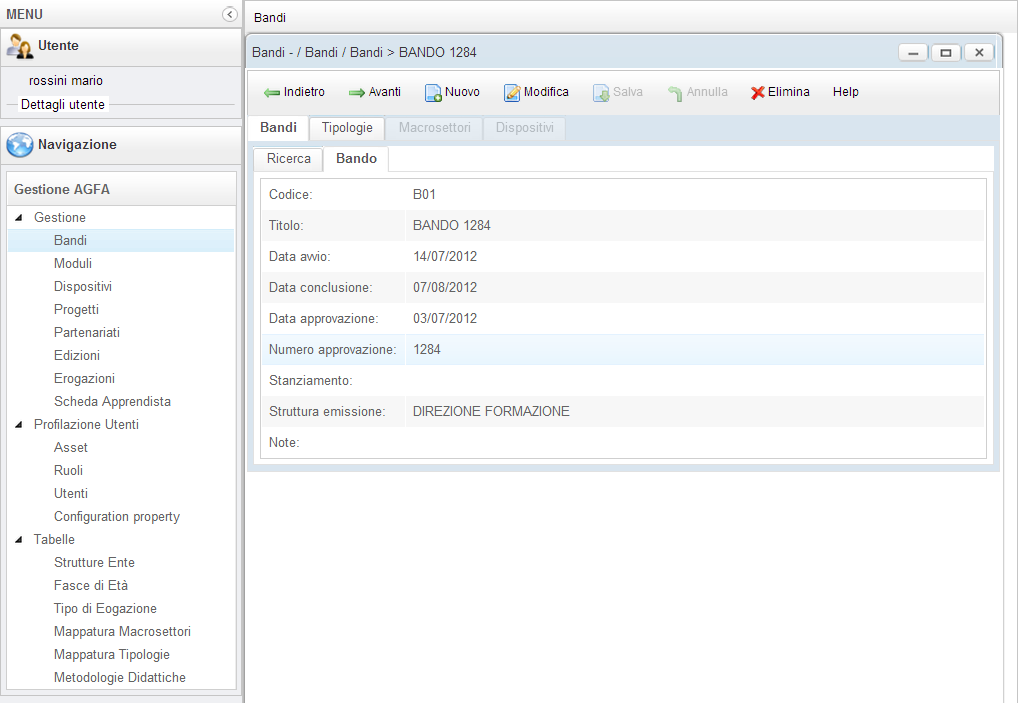This screenshot has height=703, width=1019.
Task: Collapse the MENU sidebar with arrow icon
Action: point(229,14)
